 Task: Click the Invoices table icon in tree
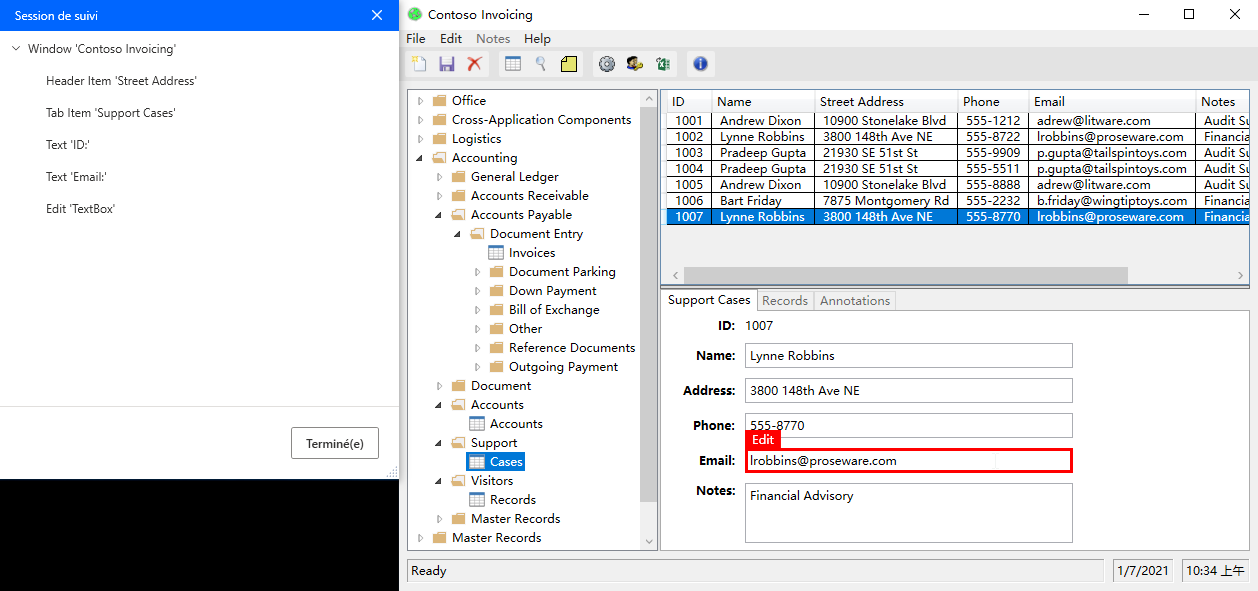(x=496, y=253)
